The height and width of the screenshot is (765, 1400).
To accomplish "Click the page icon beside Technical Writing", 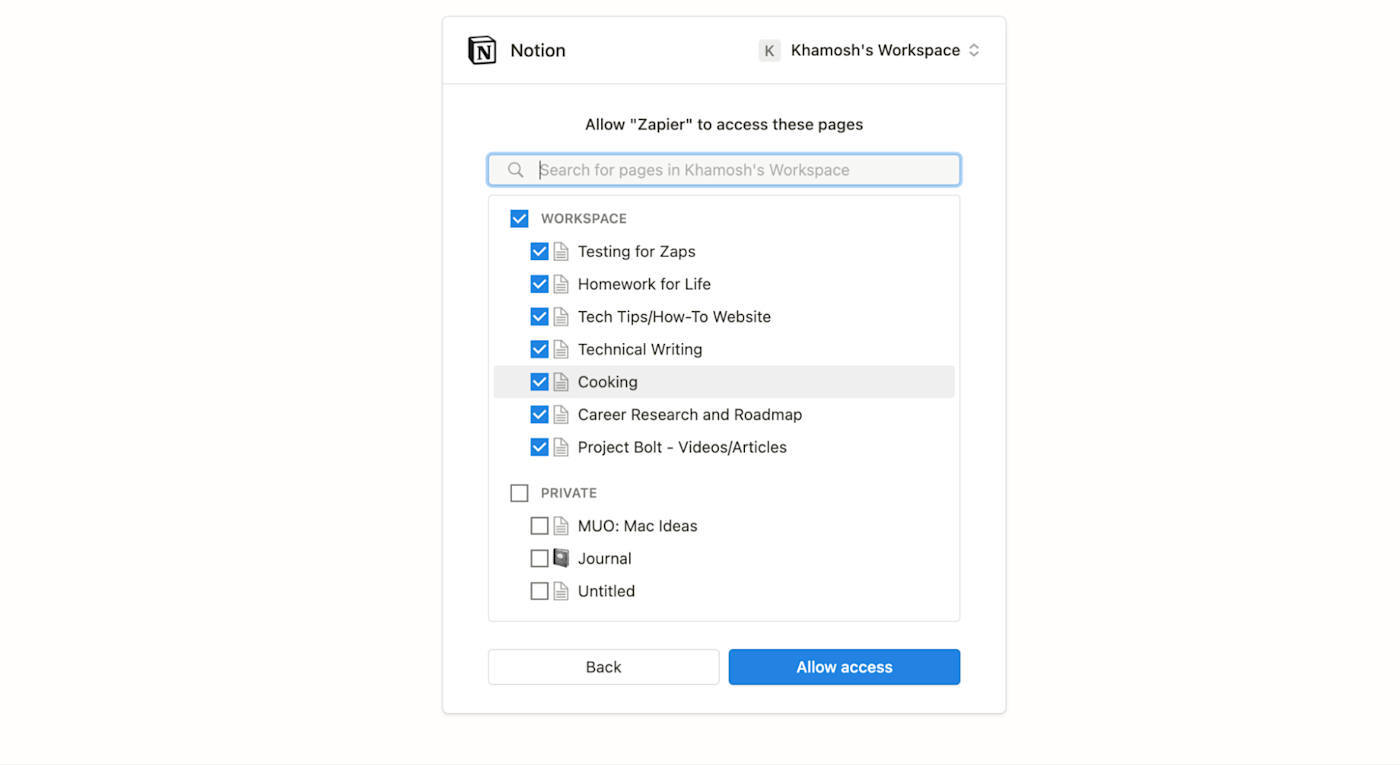I will [561, 349].
